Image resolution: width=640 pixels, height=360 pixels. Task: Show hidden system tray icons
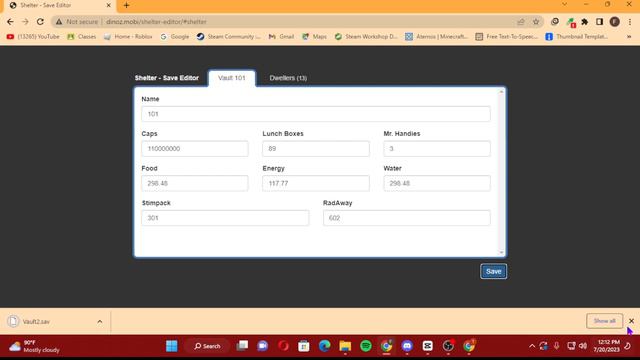(531, 346)
